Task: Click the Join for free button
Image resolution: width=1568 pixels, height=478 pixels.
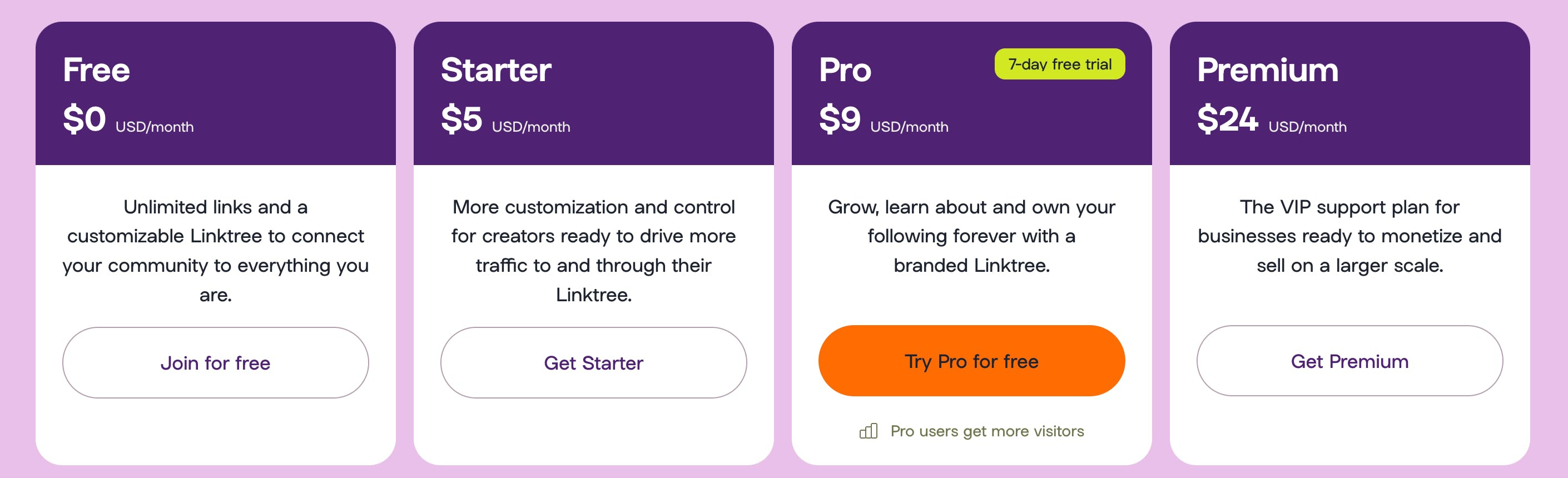Action: pyautogui.click(x=217, y=362)
